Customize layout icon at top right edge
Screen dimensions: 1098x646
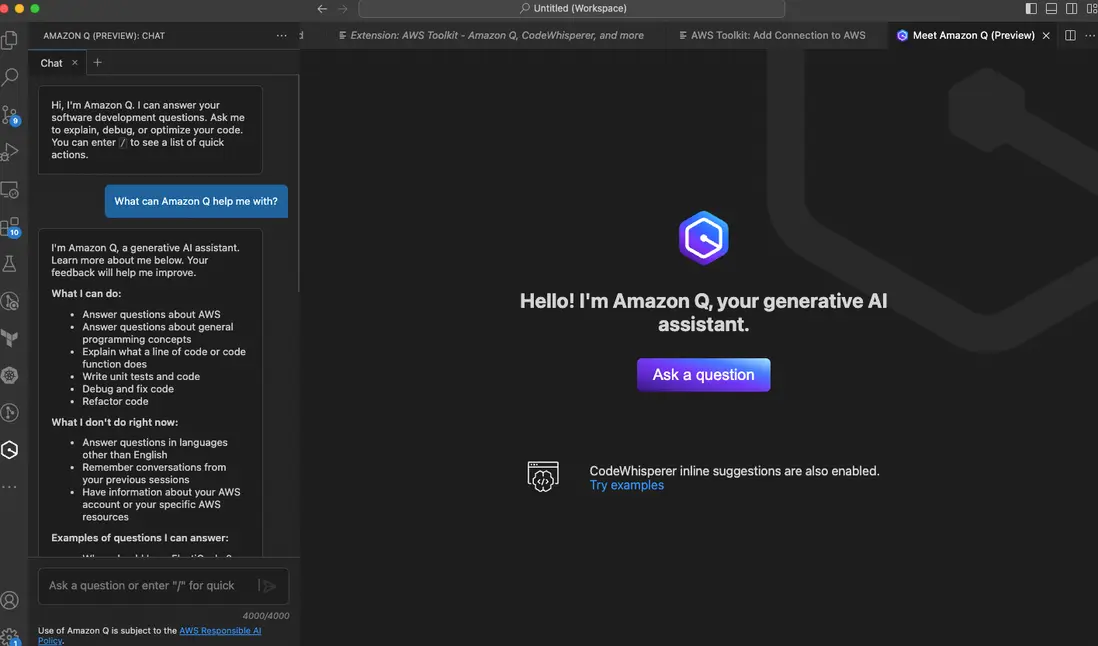pyautogui.click(x=1092, y=8)
